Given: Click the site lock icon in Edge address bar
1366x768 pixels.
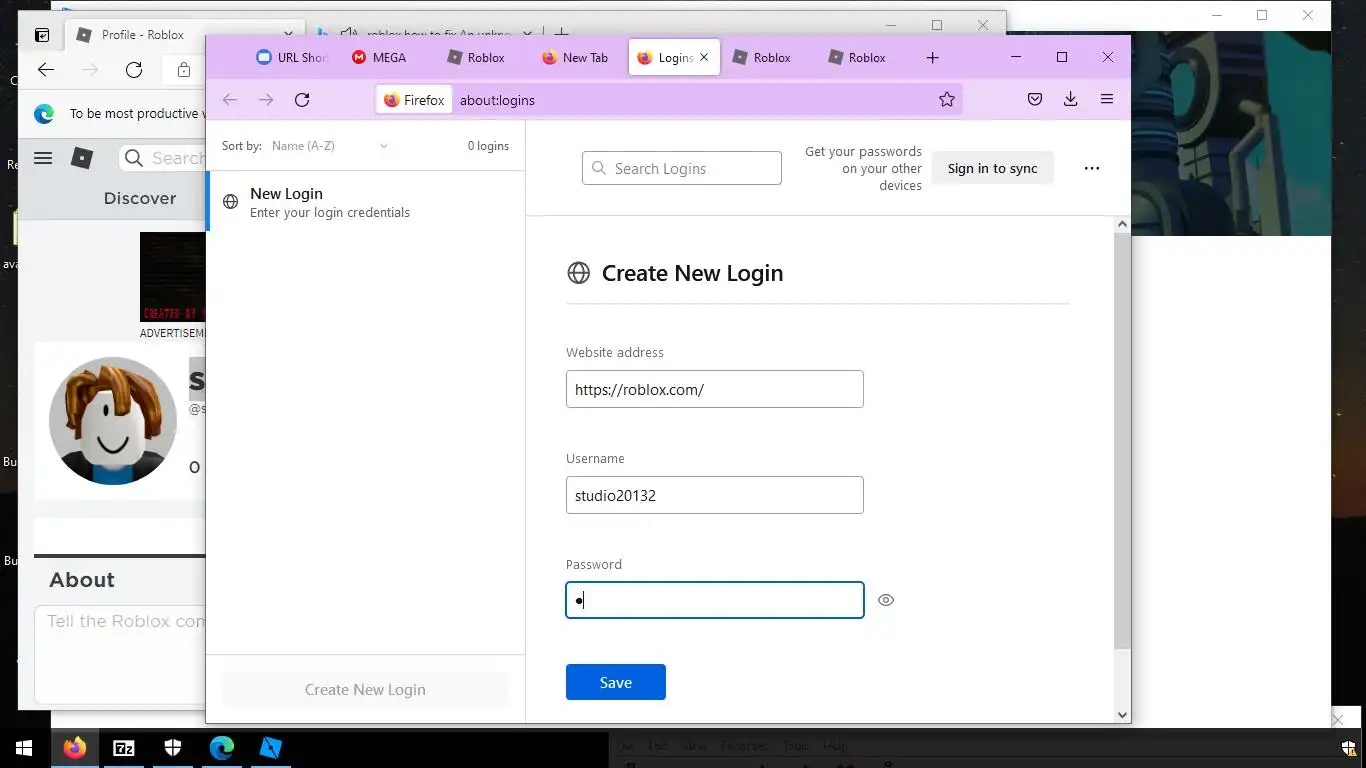Looking at the screenshot, I should 183,69.
